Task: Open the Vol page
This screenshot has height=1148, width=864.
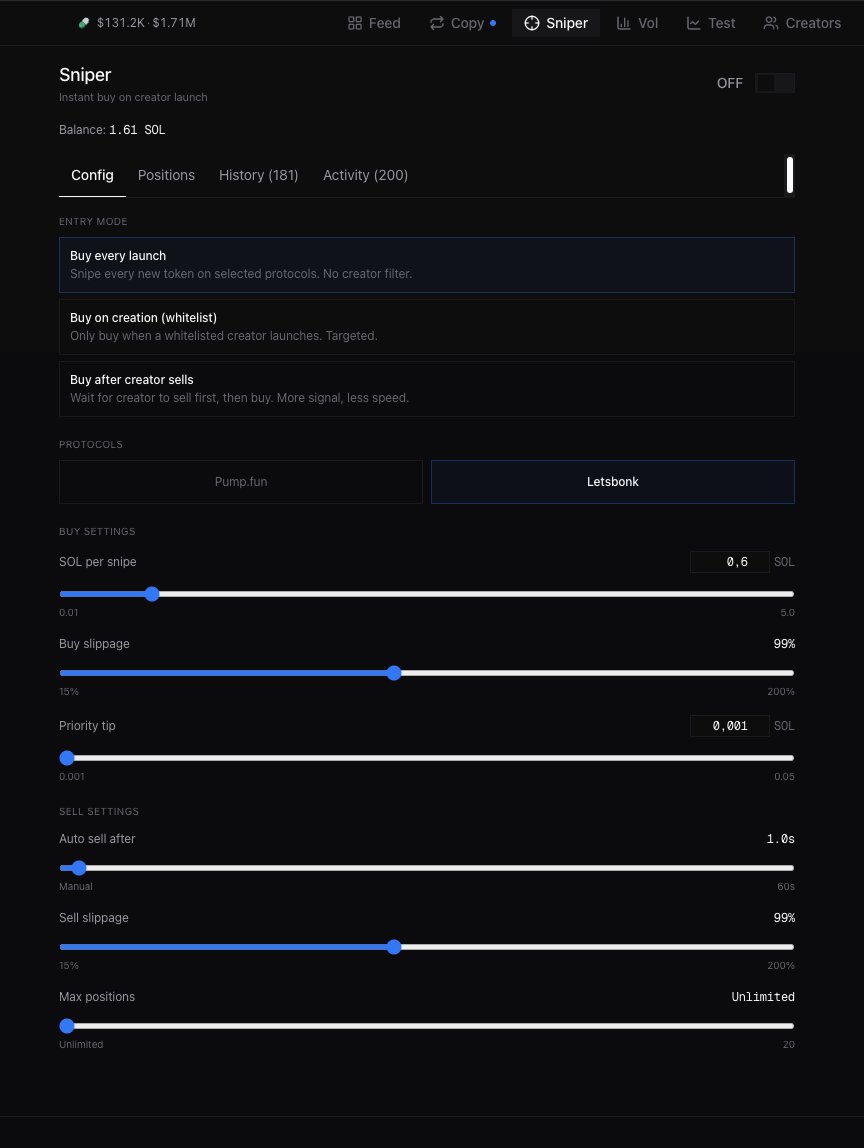Action: [637, 23]
